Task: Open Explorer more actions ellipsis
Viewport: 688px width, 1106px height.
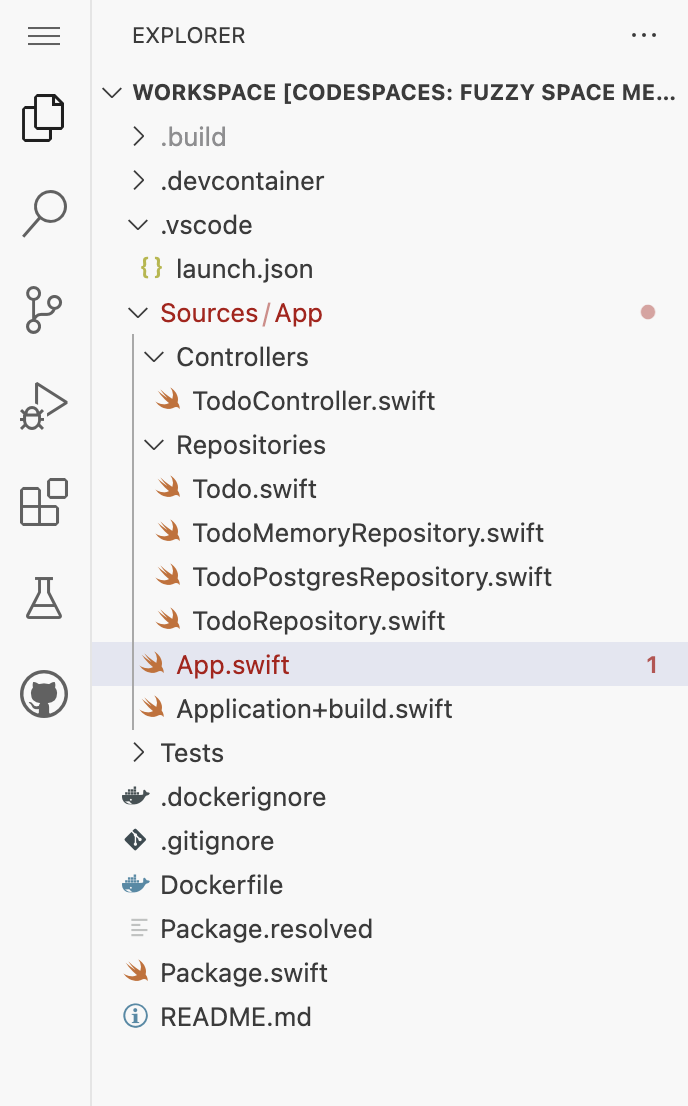Action: click(644, 36)
